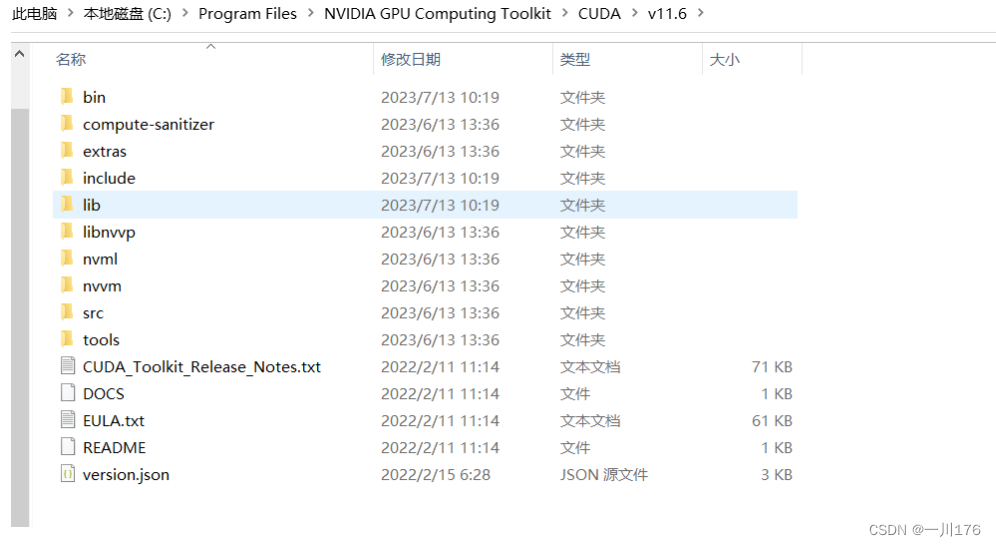Click the CUDA_Toolkit_Release_Notes.txt file icon
Viewport: 996px width, 546px height.
[68, 366]
